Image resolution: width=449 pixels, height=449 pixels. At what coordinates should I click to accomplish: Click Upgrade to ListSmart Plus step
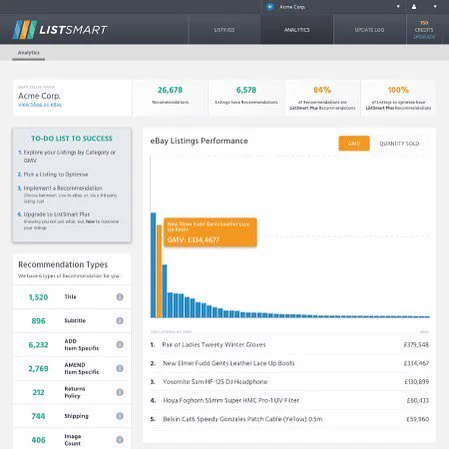68,221
